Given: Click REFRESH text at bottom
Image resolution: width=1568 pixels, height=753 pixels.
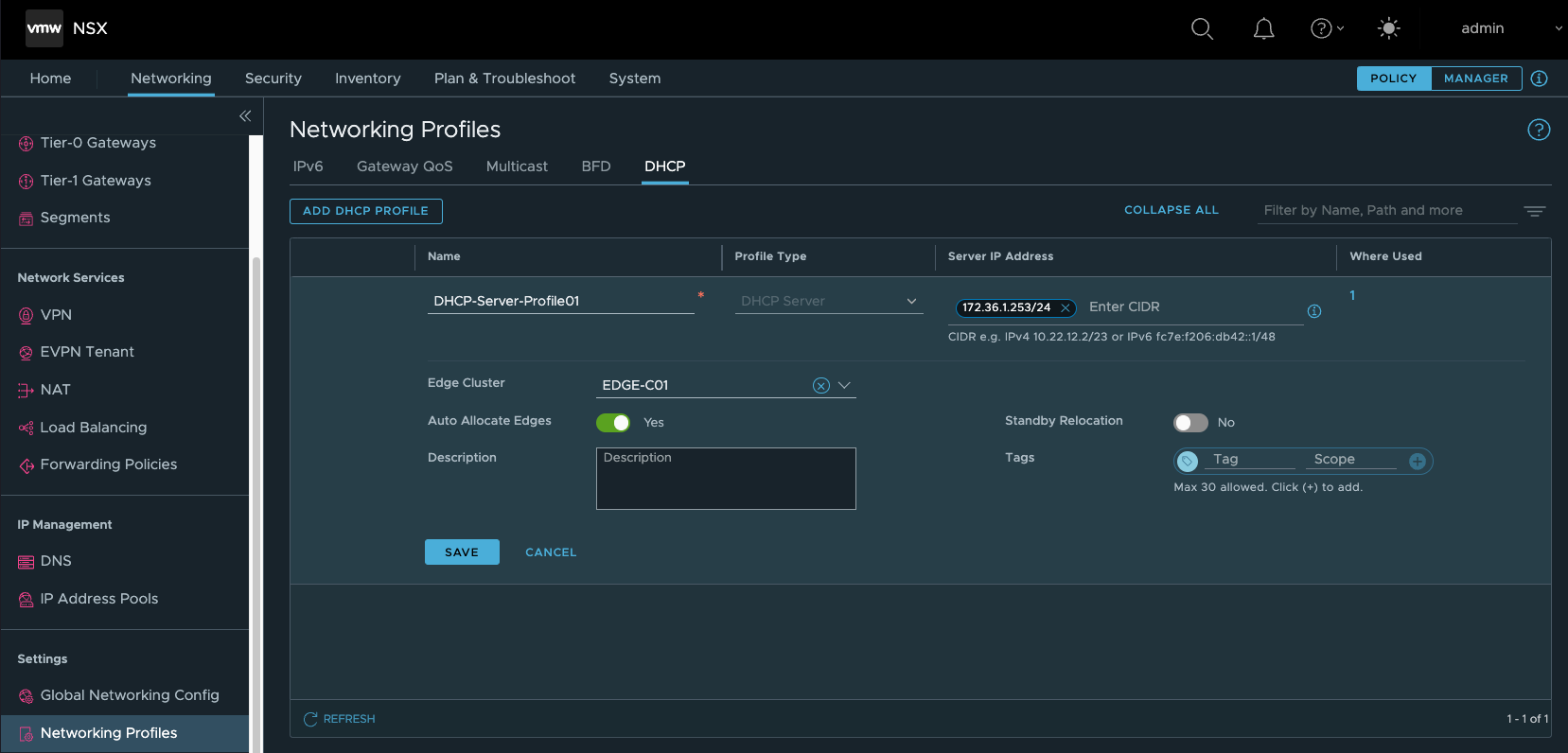Looking at the screenshot, I should [x=349, y=720].
